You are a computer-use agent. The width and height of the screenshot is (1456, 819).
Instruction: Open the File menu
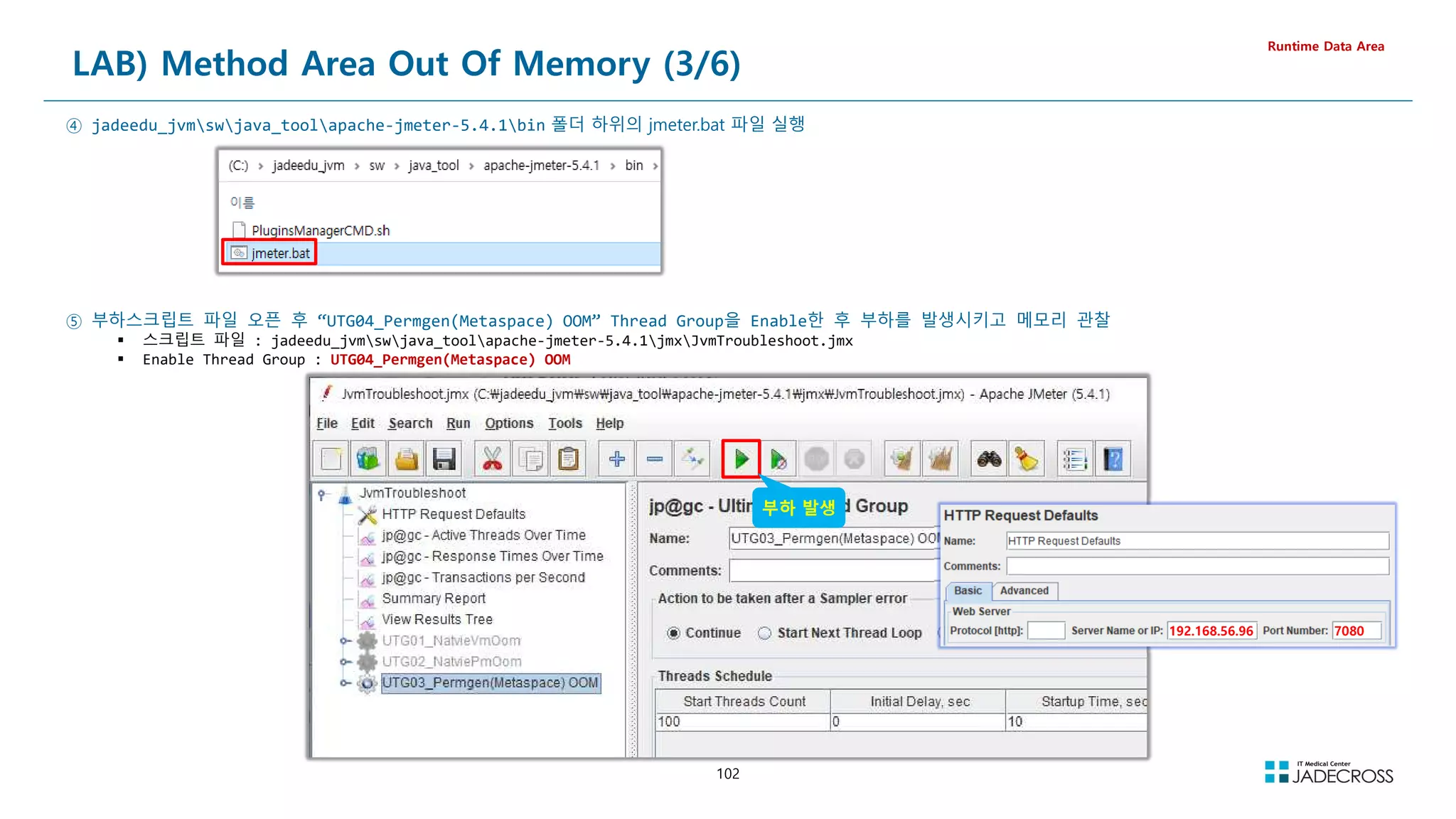click(x=327, y=423)
